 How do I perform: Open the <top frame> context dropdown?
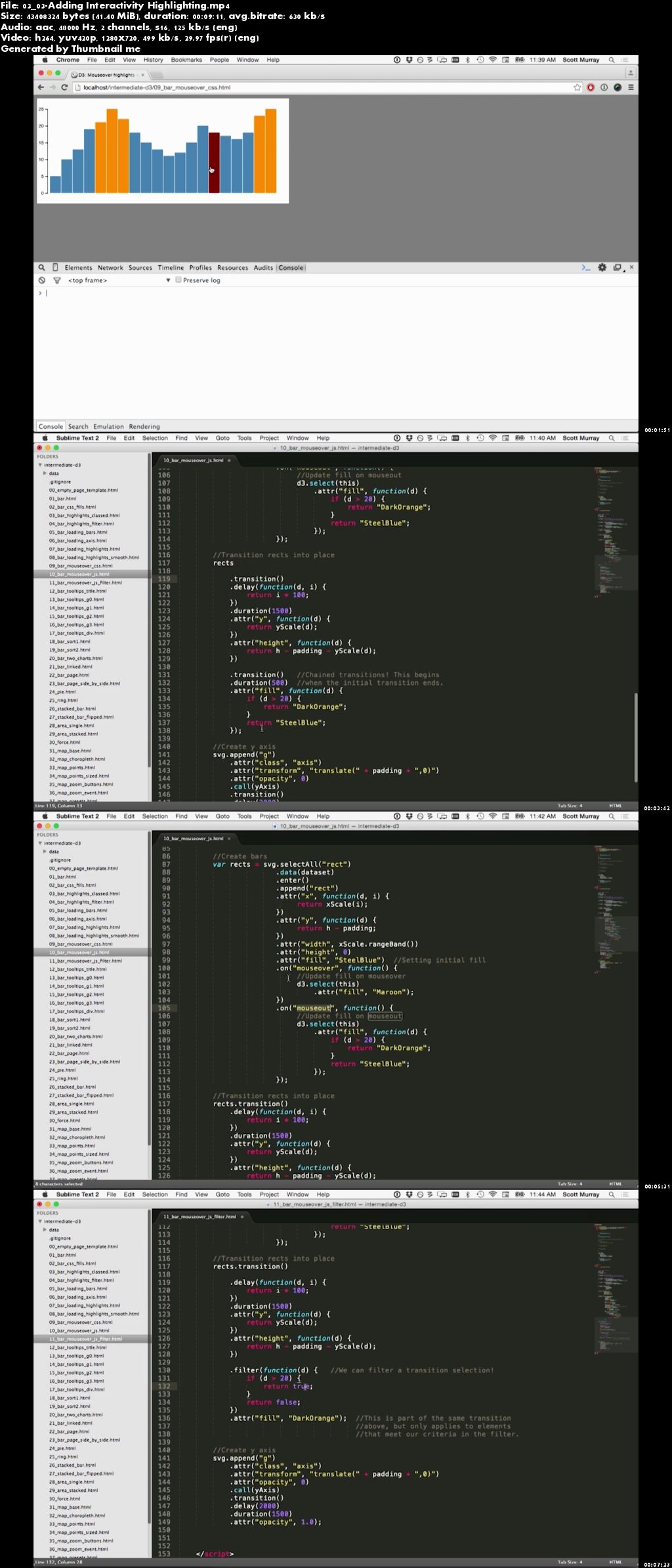click(119, 280)
